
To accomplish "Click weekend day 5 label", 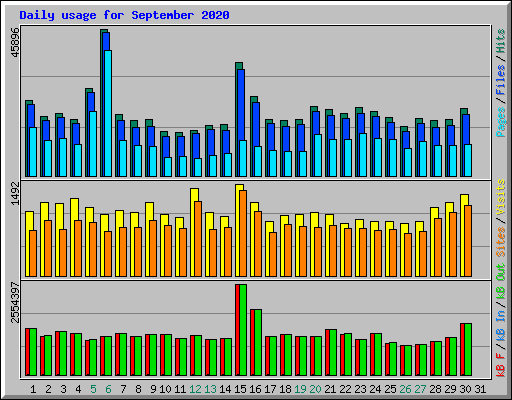I will 93,389.
